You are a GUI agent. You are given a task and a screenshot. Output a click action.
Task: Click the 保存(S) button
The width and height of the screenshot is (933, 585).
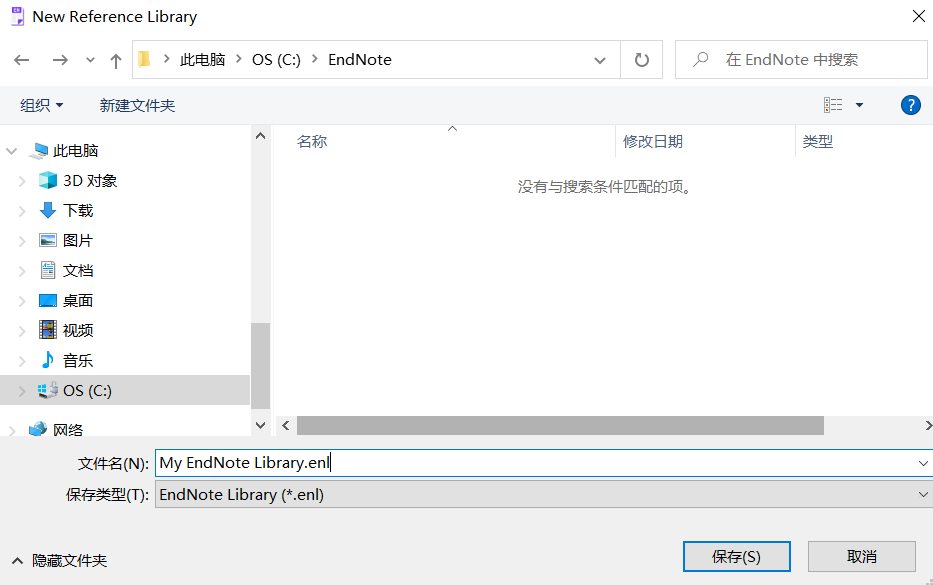737,556
